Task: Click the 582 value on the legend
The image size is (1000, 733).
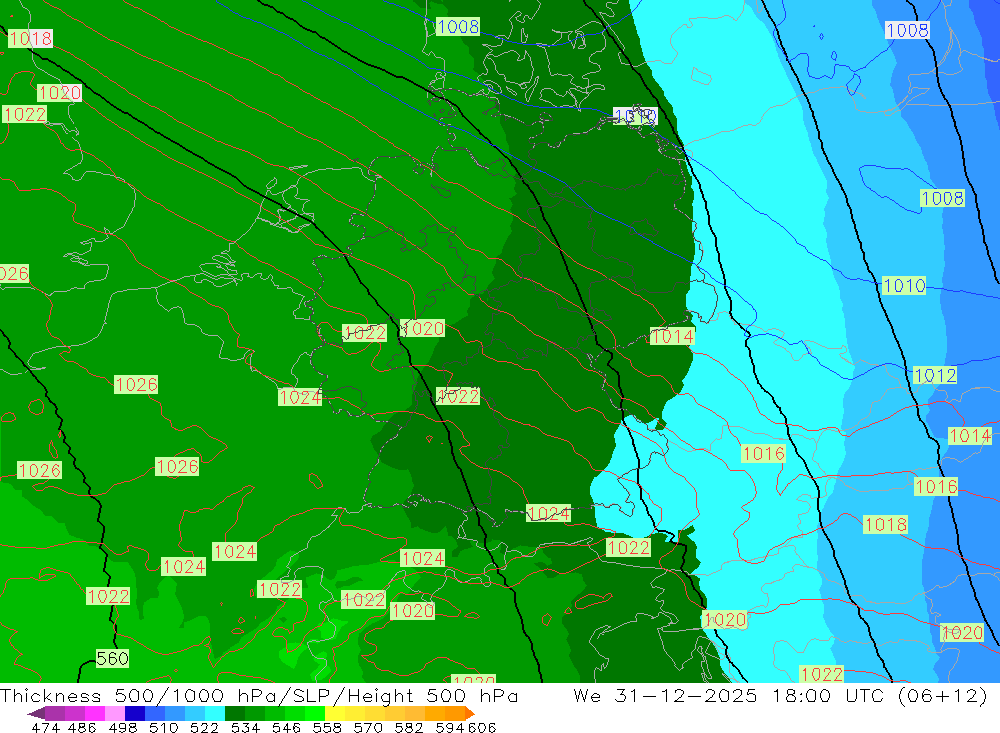Action: coord(409,727)
